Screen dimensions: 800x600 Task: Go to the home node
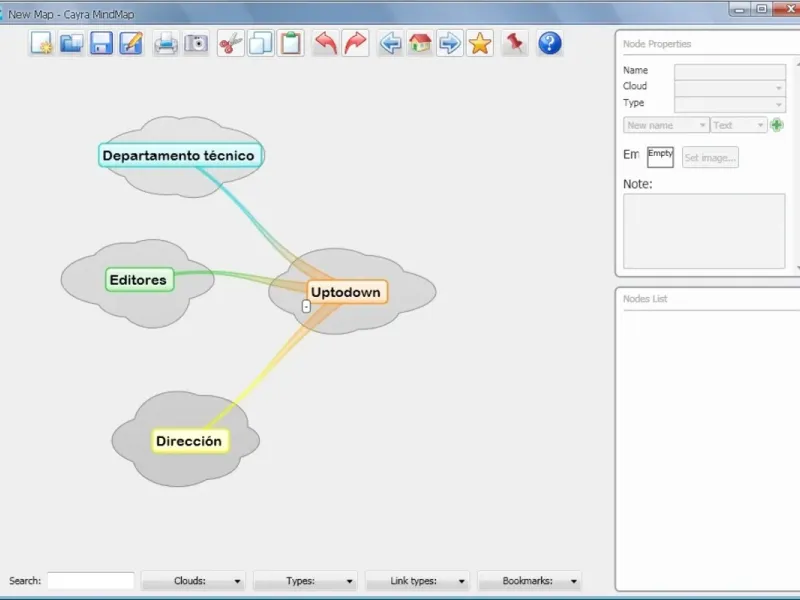[420, 43]
